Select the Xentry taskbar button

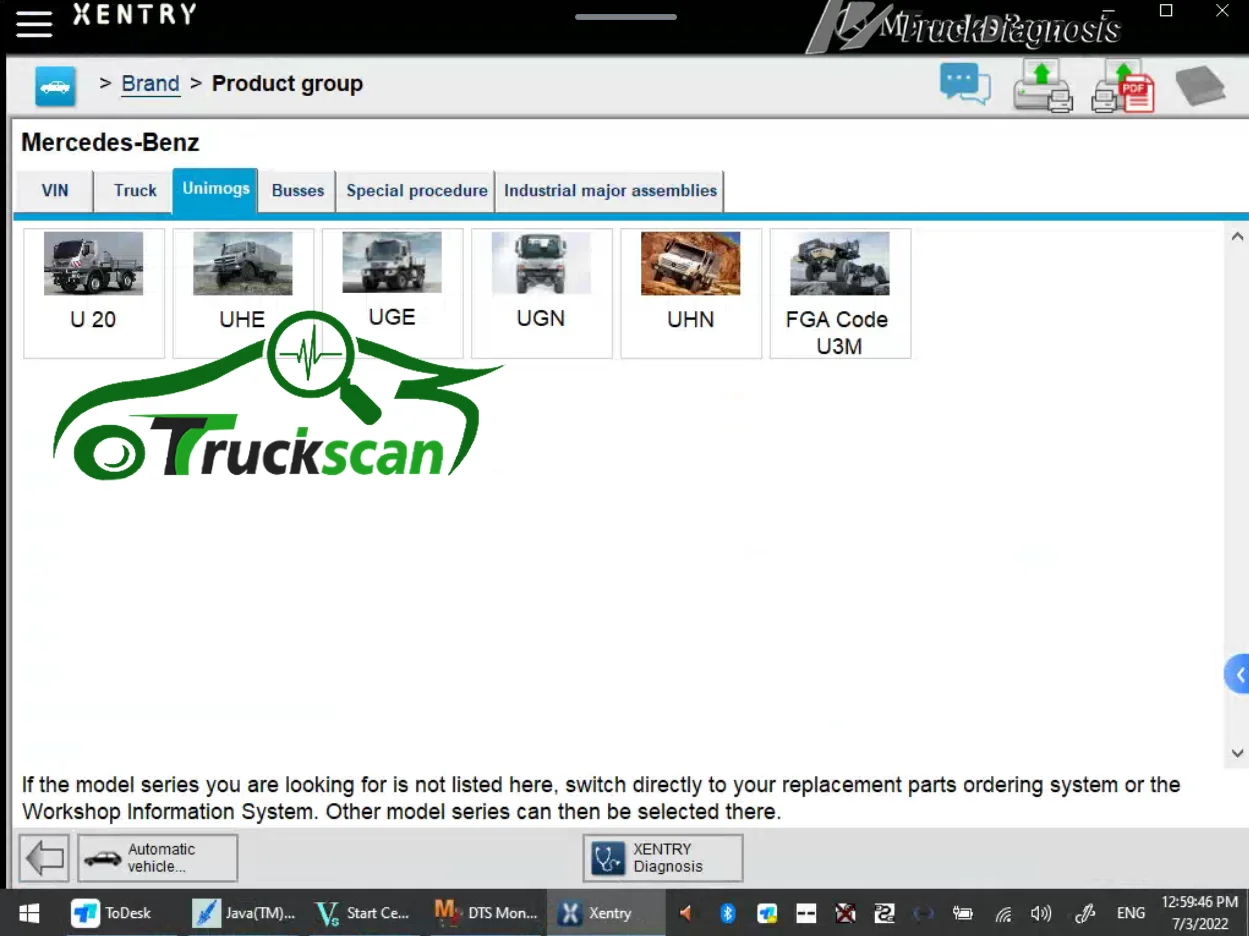(605, 913)
